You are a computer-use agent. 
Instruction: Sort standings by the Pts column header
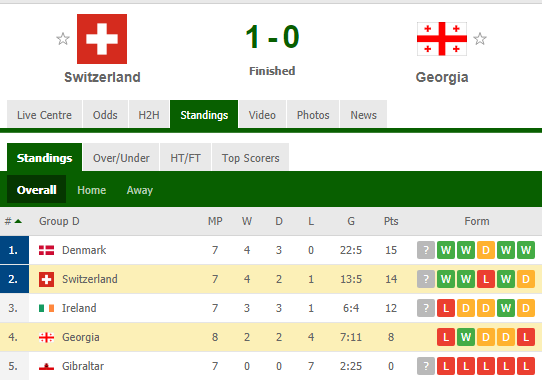point(391,221)
